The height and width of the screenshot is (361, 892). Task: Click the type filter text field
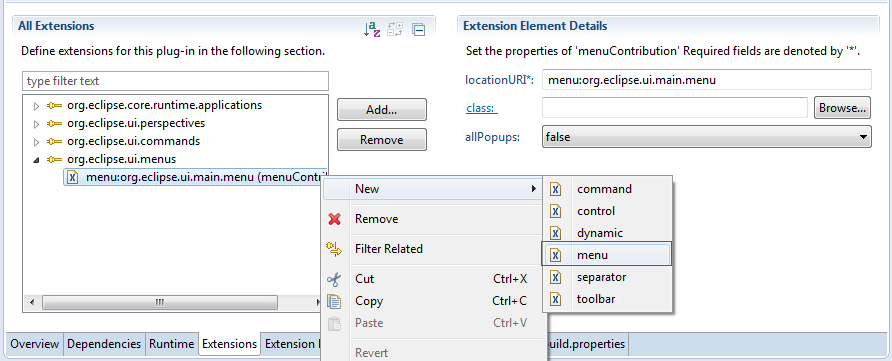tap(176, 81)
